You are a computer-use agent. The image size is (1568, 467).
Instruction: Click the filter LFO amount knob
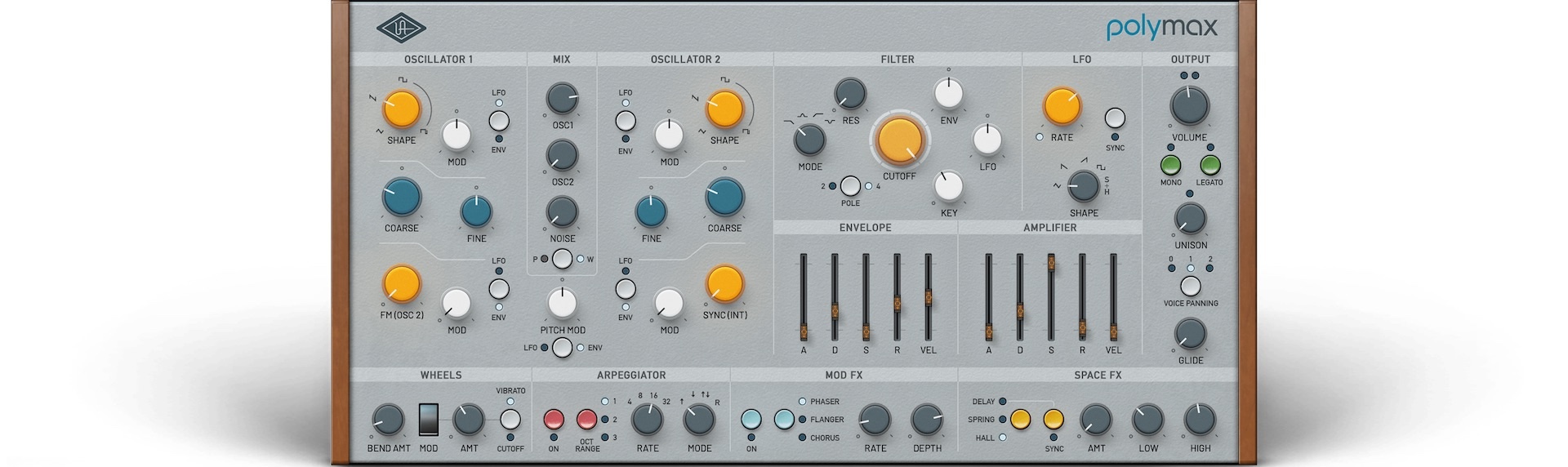coord(987,140)
